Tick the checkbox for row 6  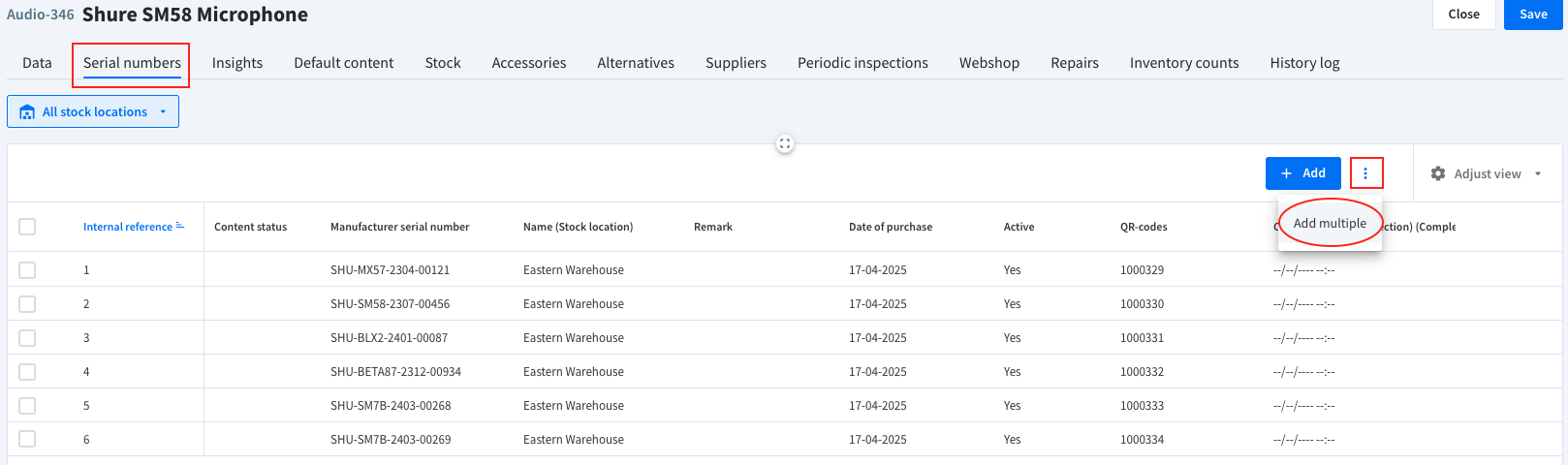27,440
